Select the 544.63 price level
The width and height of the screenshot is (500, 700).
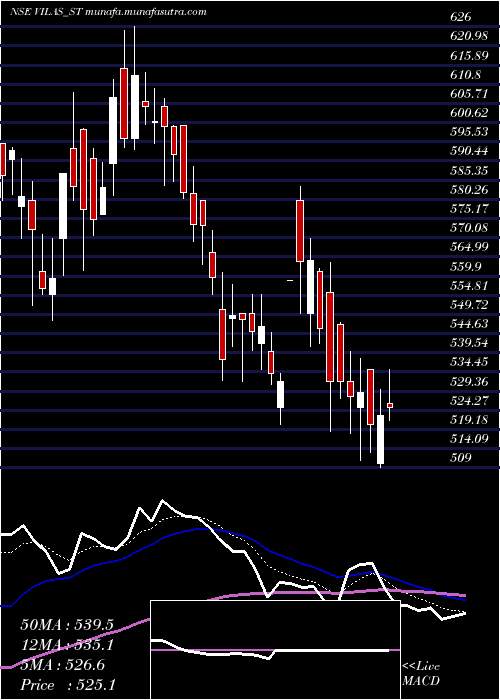point(469,324)
